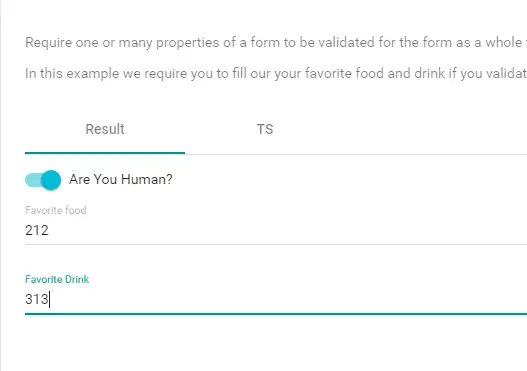Click blank area below the Favorite Drink field
The height and width of the screenshot is (371, 527).
pos(276,343)
